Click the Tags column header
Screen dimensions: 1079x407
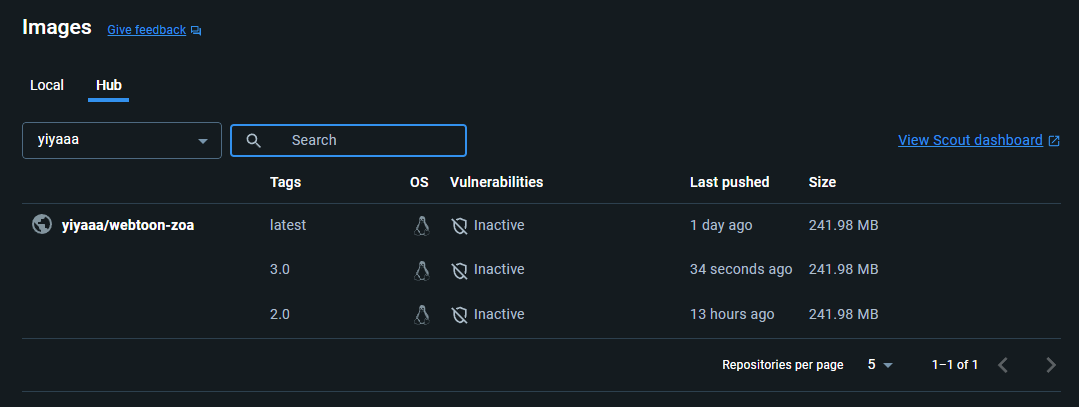[x=286, y=182]
